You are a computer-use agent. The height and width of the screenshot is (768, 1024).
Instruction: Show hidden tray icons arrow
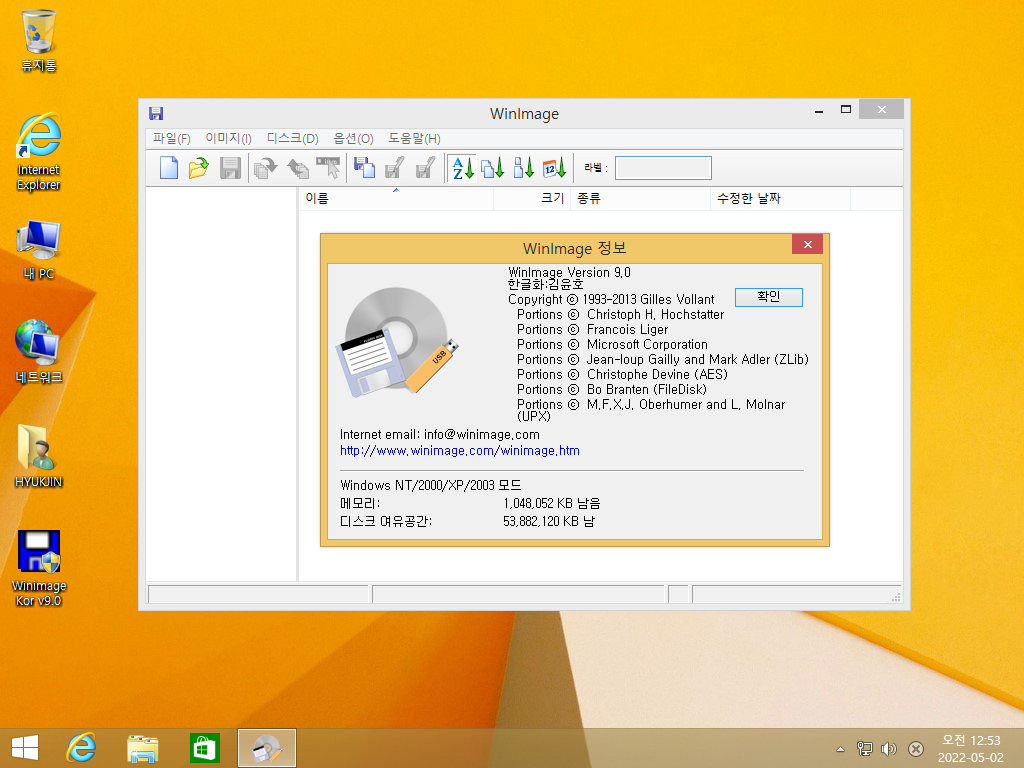[x=840, y=749]
